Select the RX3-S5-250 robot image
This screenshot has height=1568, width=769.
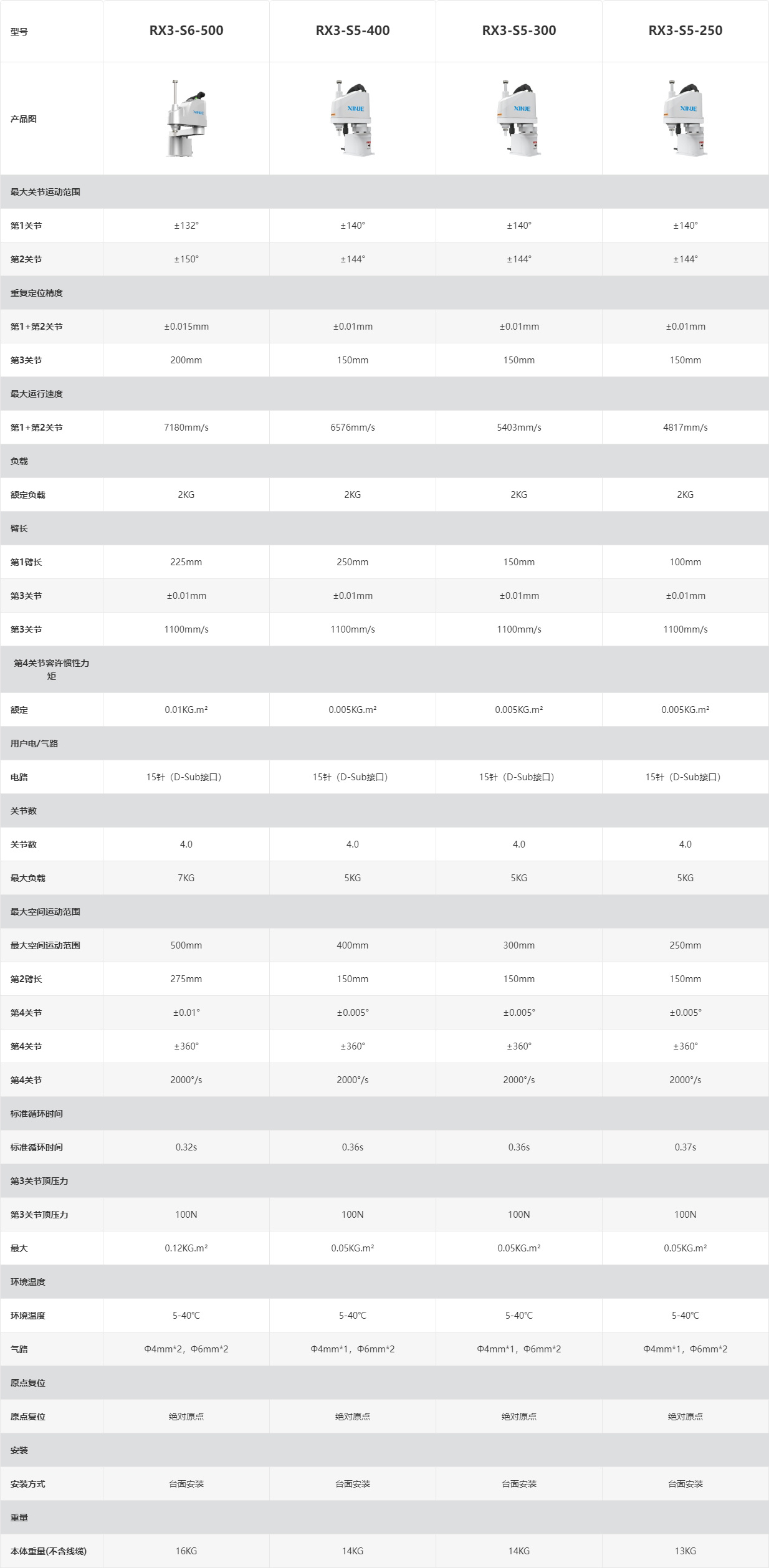click(x=685, y=118)
